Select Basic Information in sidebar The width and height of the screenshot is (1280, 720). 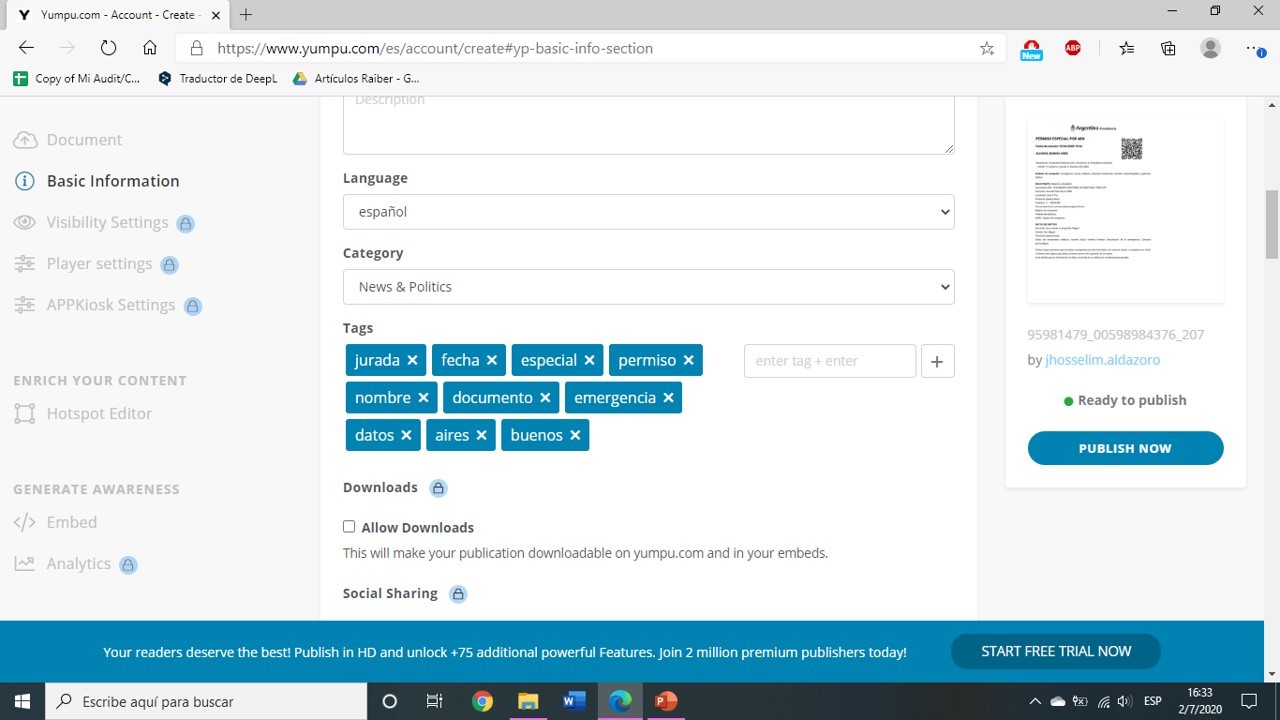coord(113,181)
